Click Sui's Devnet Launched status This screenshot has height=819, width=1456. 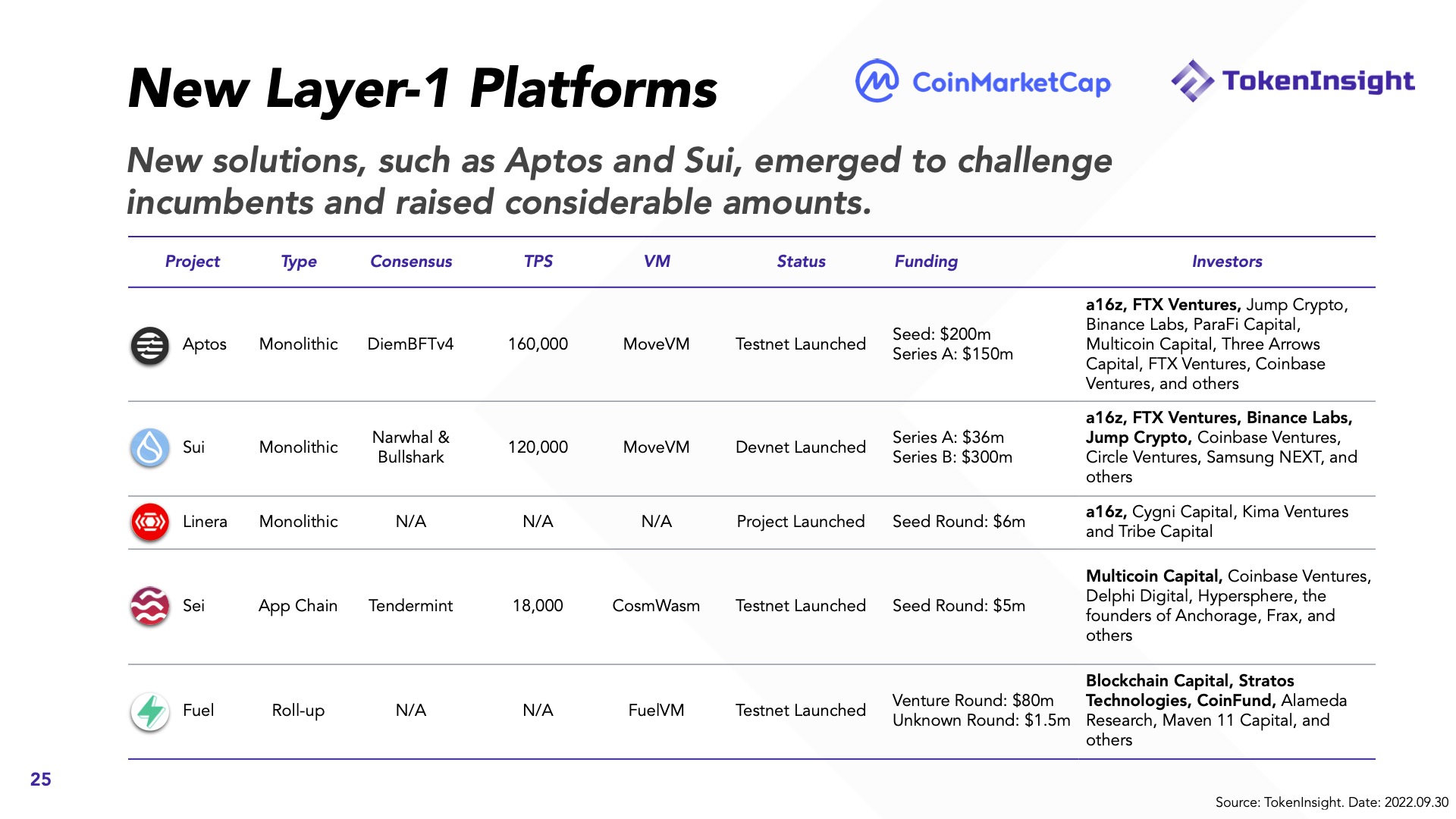tap(800, 447)
